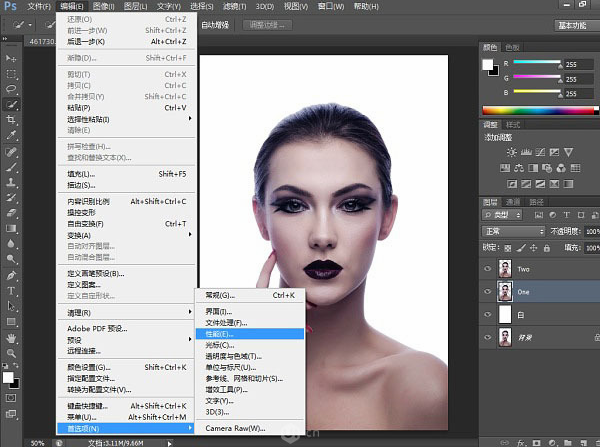Select the Hand tool
600x447 pixels.
[x=12, y=338]
